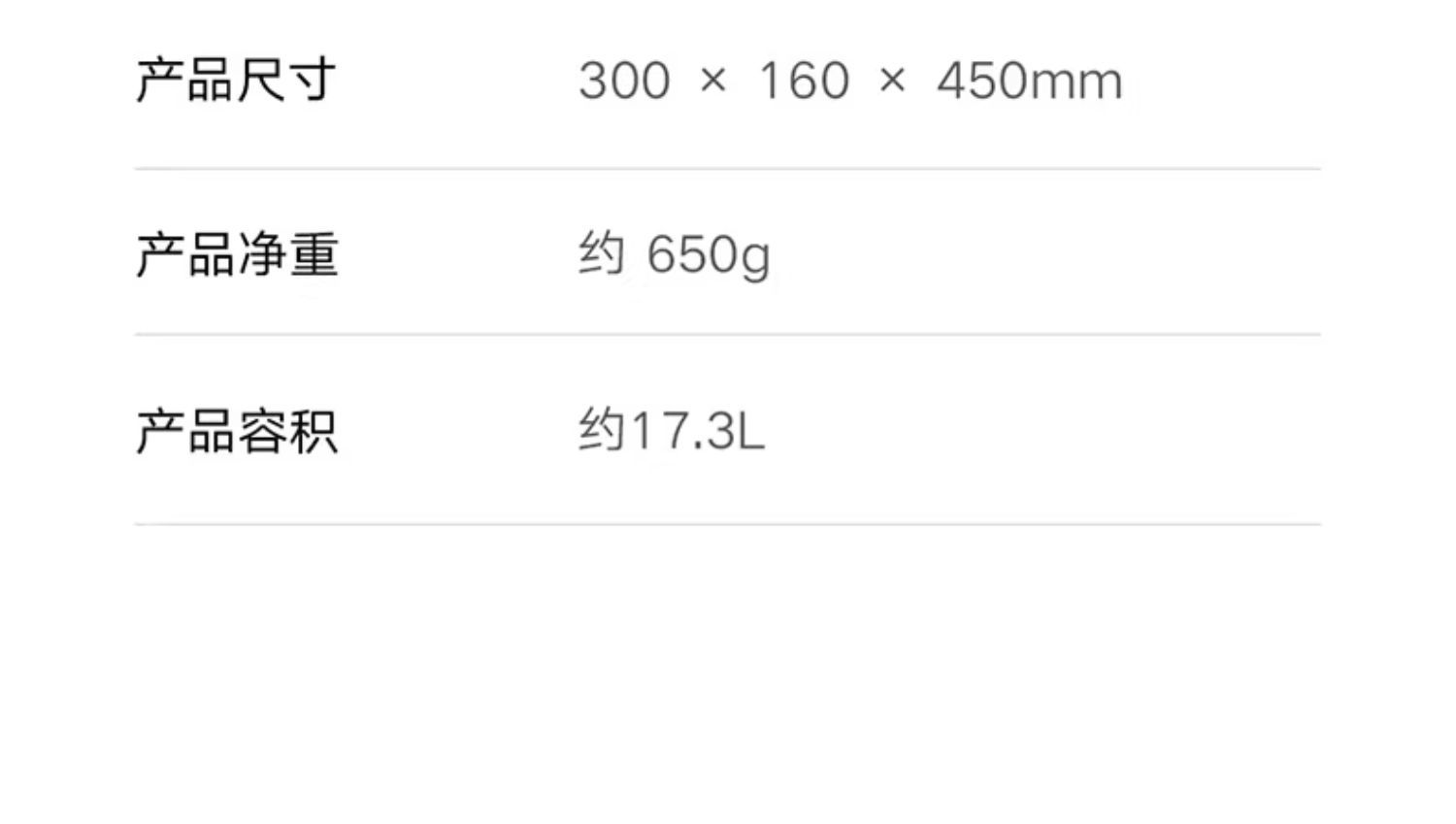Click the number 160 in dimensions
The image size is (1456, 824).
click(804, 81)
